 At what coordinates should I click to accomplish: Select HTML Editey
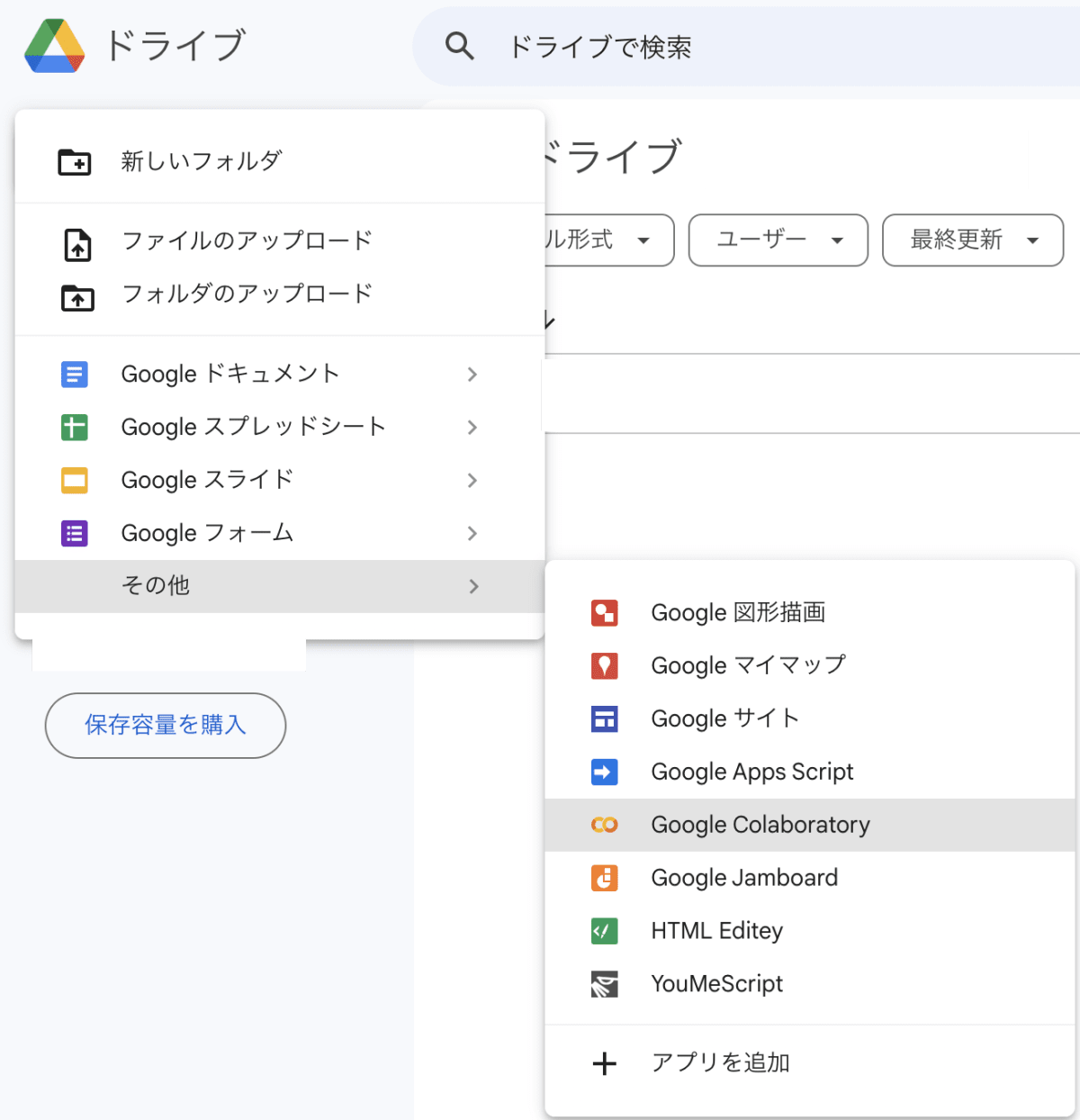pyautogui.click(x=810, y=931)
